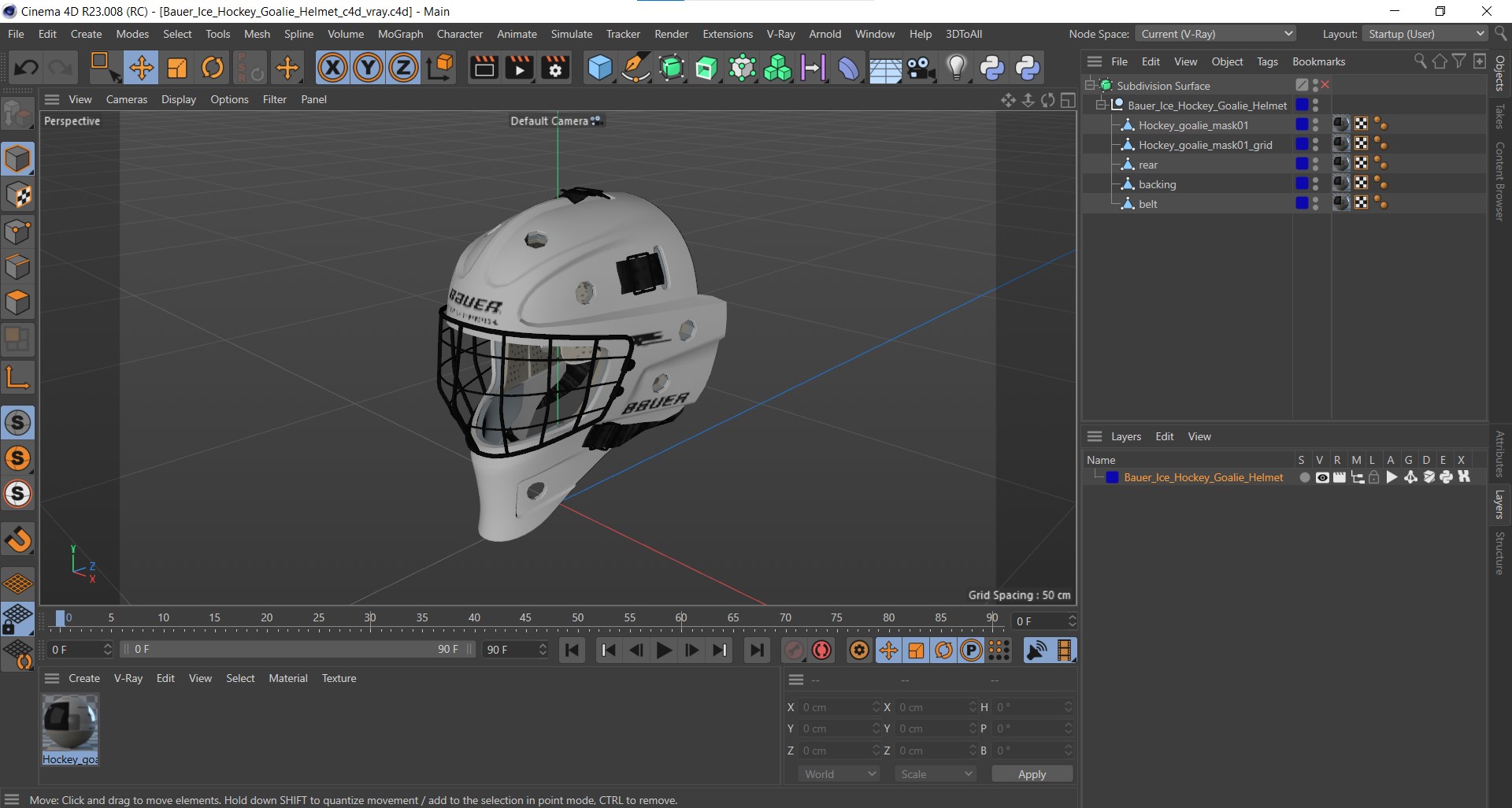Toggle Autokeying button

[822, 650]
